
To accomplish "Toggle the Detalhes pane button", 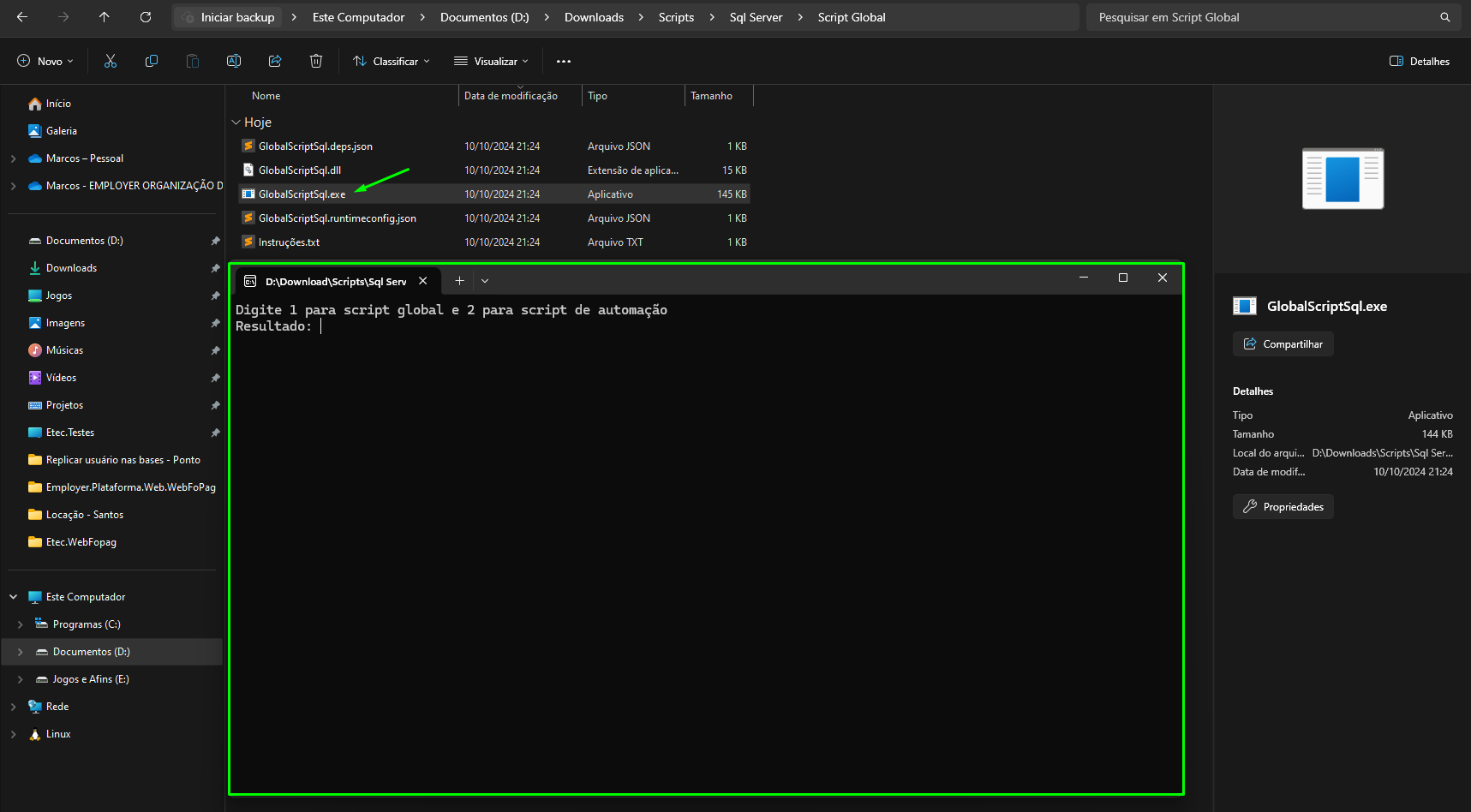I will 1420,61.
